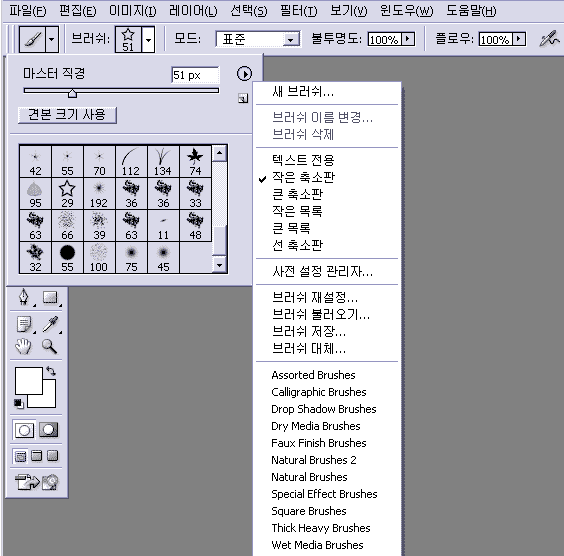The width and height of the screenshot is (564, 556).
Task: Swap foreground and background colors
Action: (x=51, y=371)
